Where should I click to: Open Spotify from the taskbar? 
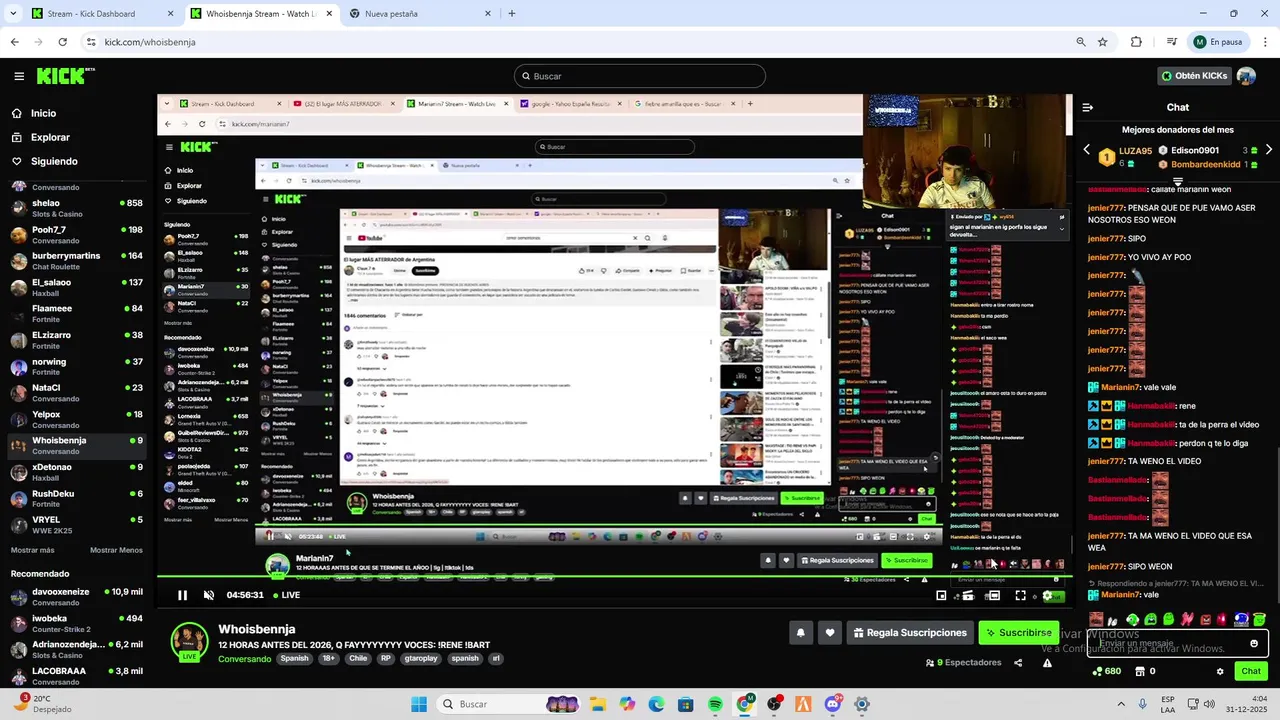click(715, 704)
